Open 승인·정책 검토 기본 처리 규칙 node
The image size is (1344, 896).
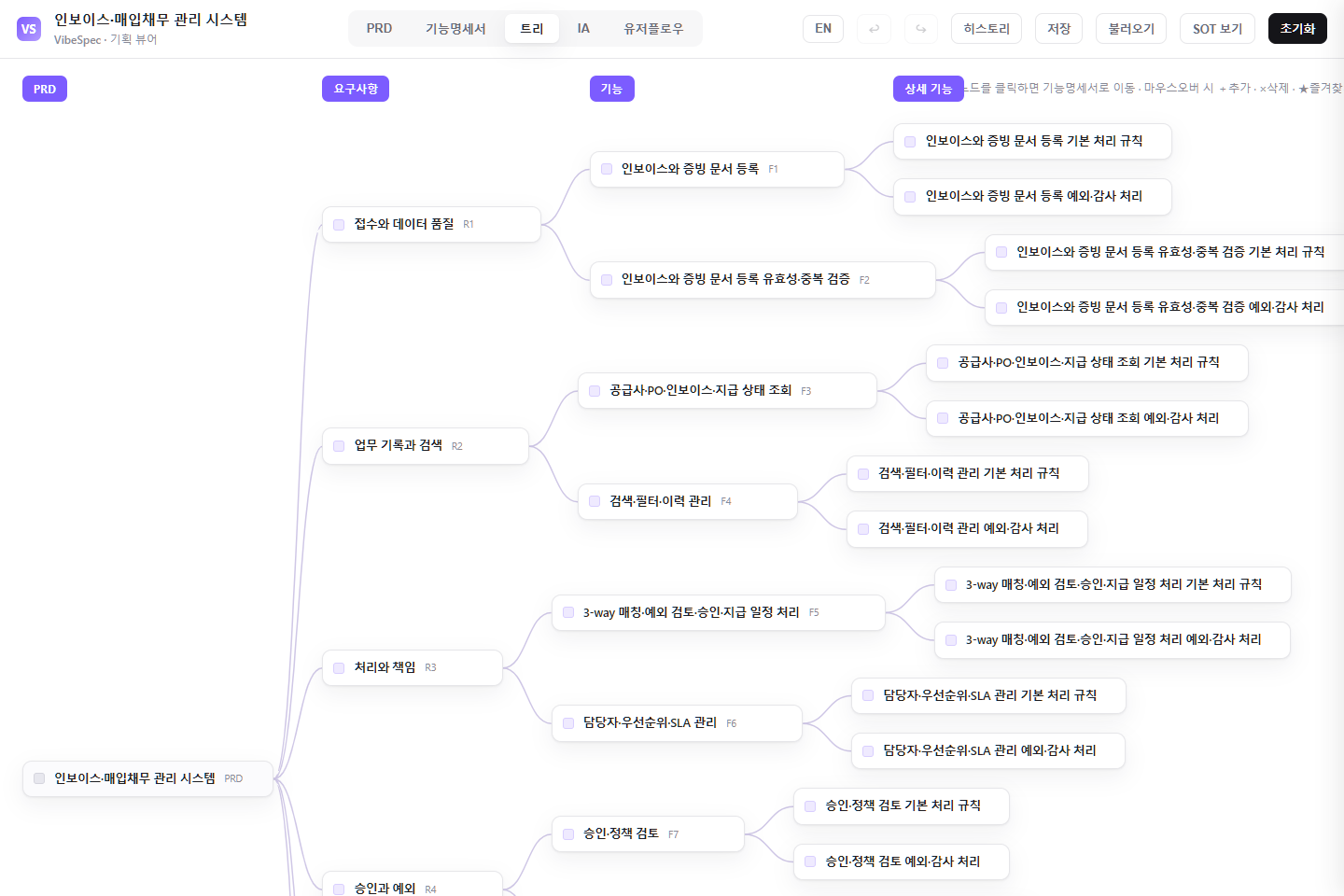pyautogui.click(x=902, y=806)
